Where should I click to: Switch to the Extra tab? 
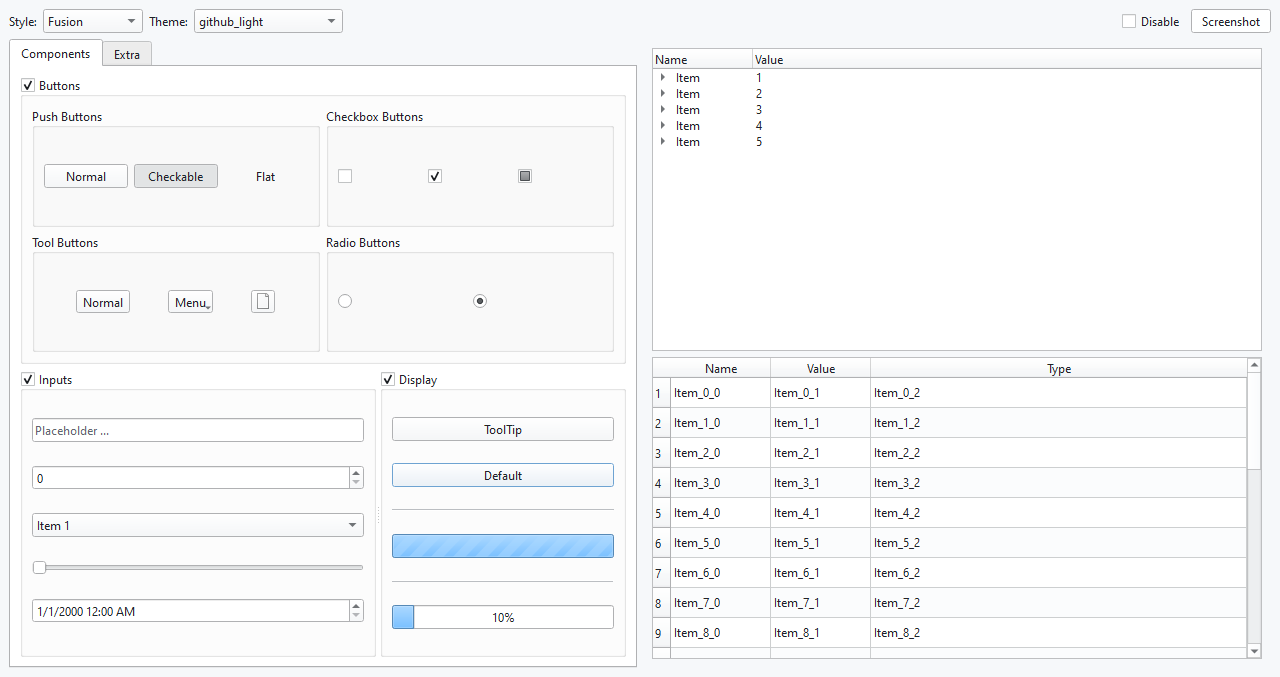127,55
